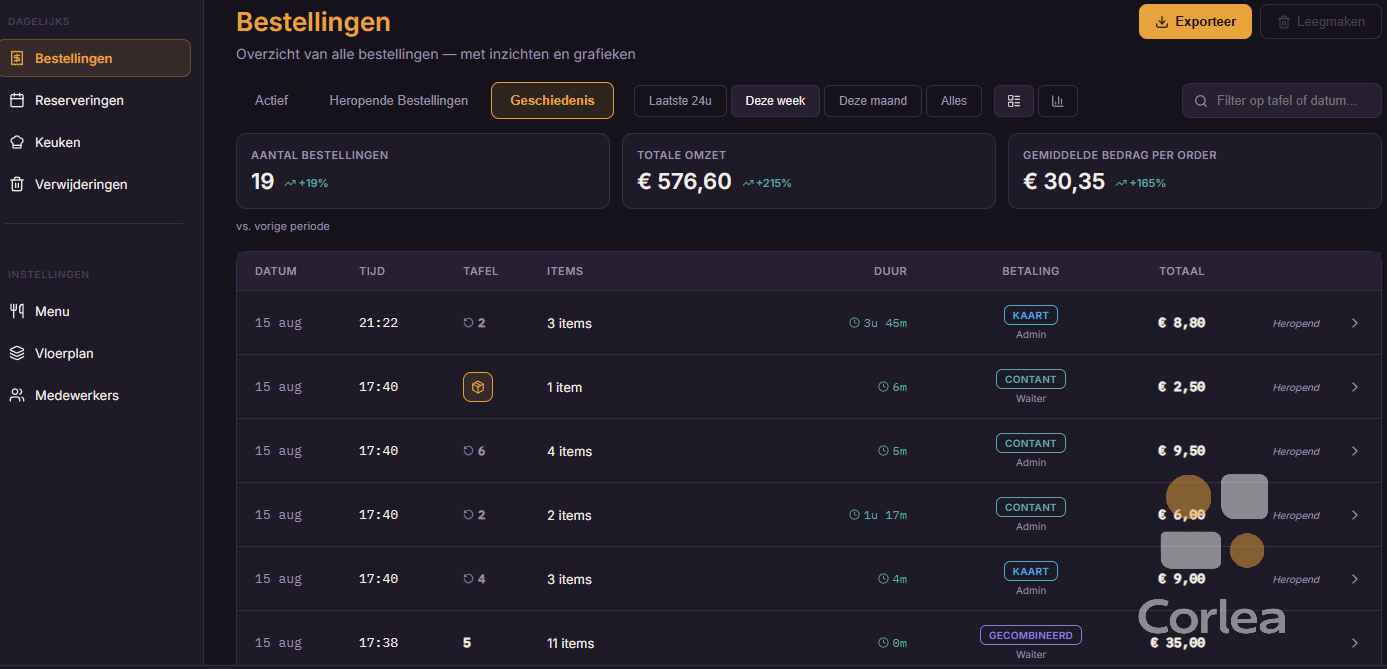Open the Heropende Bestellingen tab

point(399,100)
